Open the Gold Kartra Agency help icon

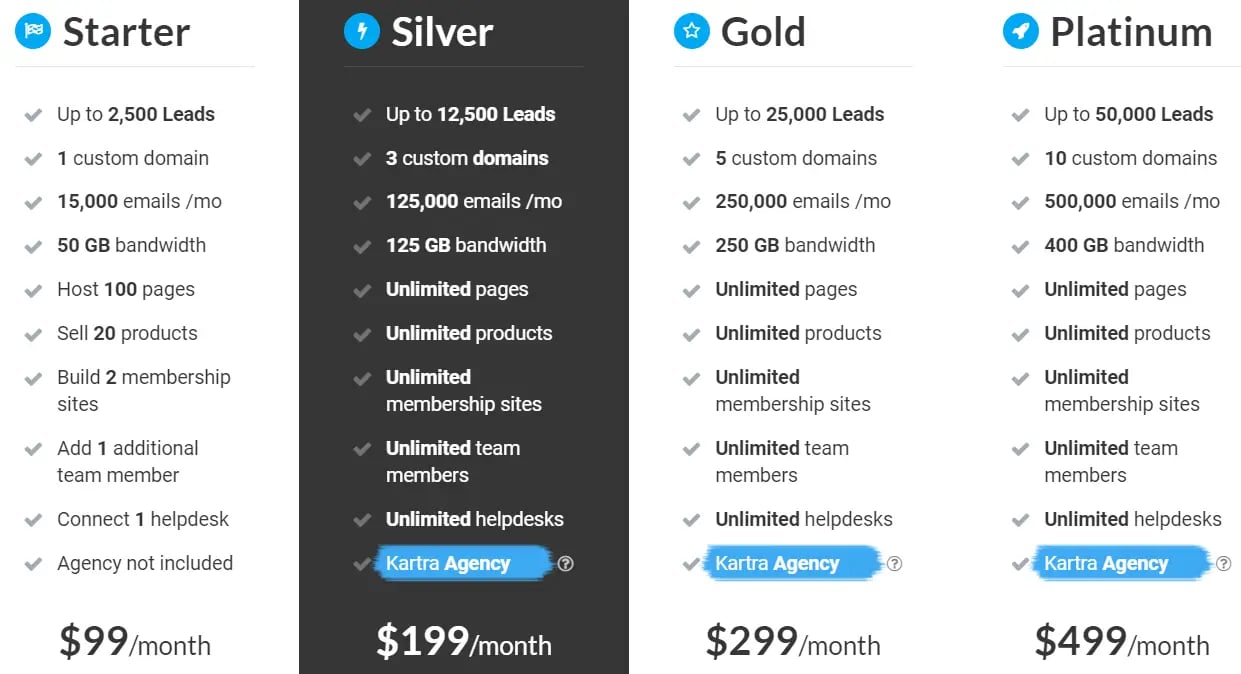tap(895, 564)
